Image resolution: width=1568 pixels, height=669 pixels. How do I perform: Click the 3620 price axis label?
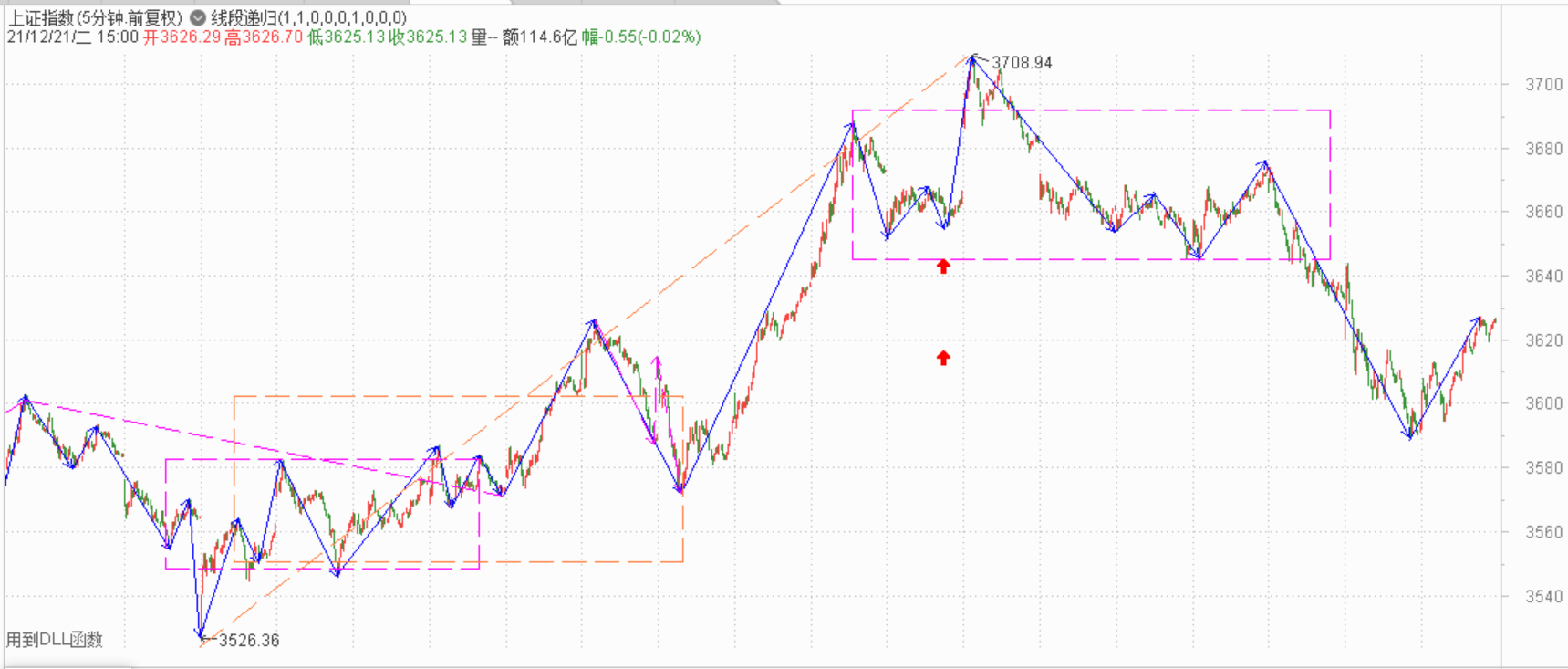[x=1543, y=340]
